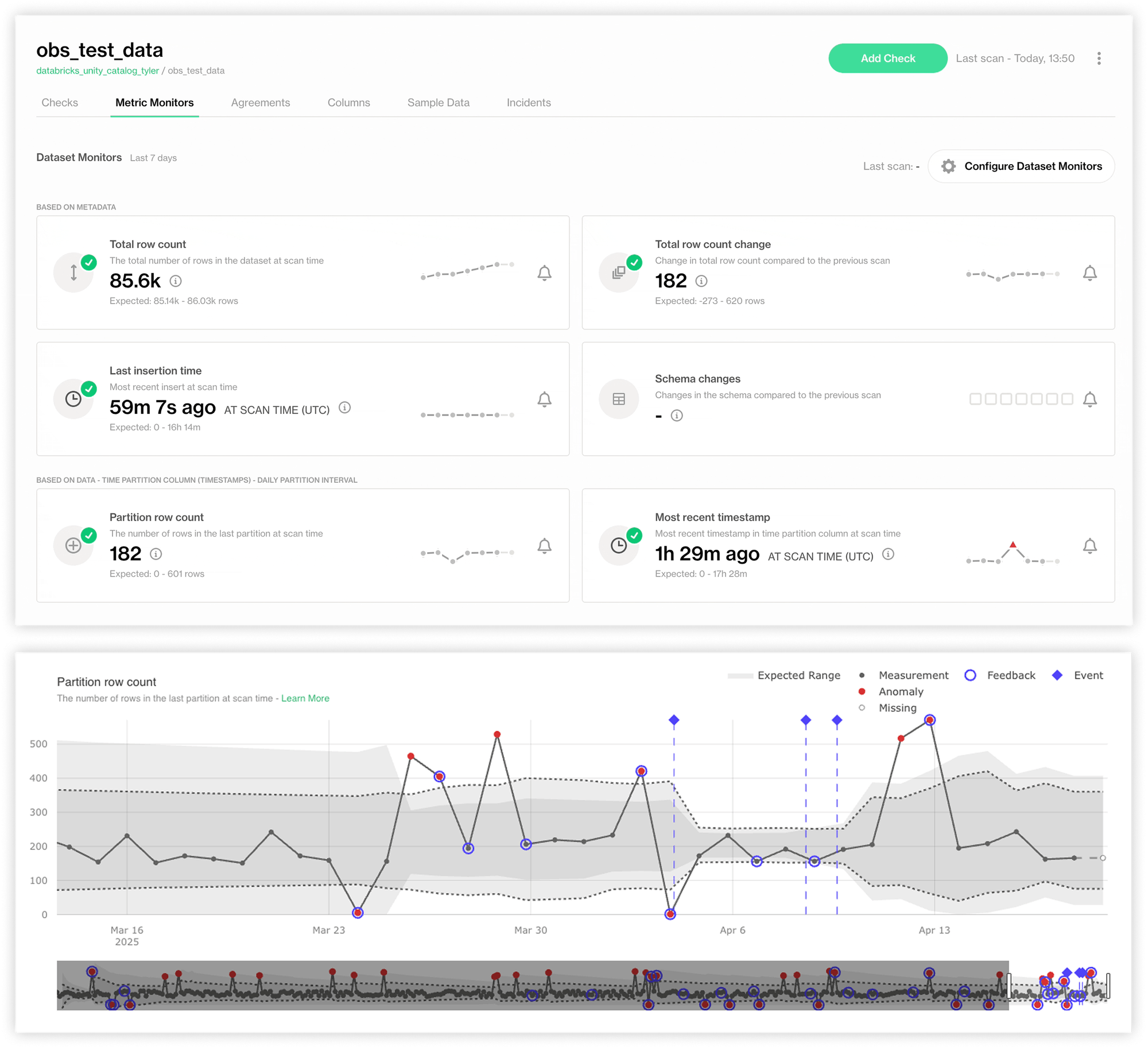Viewport: 1148px width, 1048px height.
Task: Toggle Expected Range legend entry
Action: 784,675
